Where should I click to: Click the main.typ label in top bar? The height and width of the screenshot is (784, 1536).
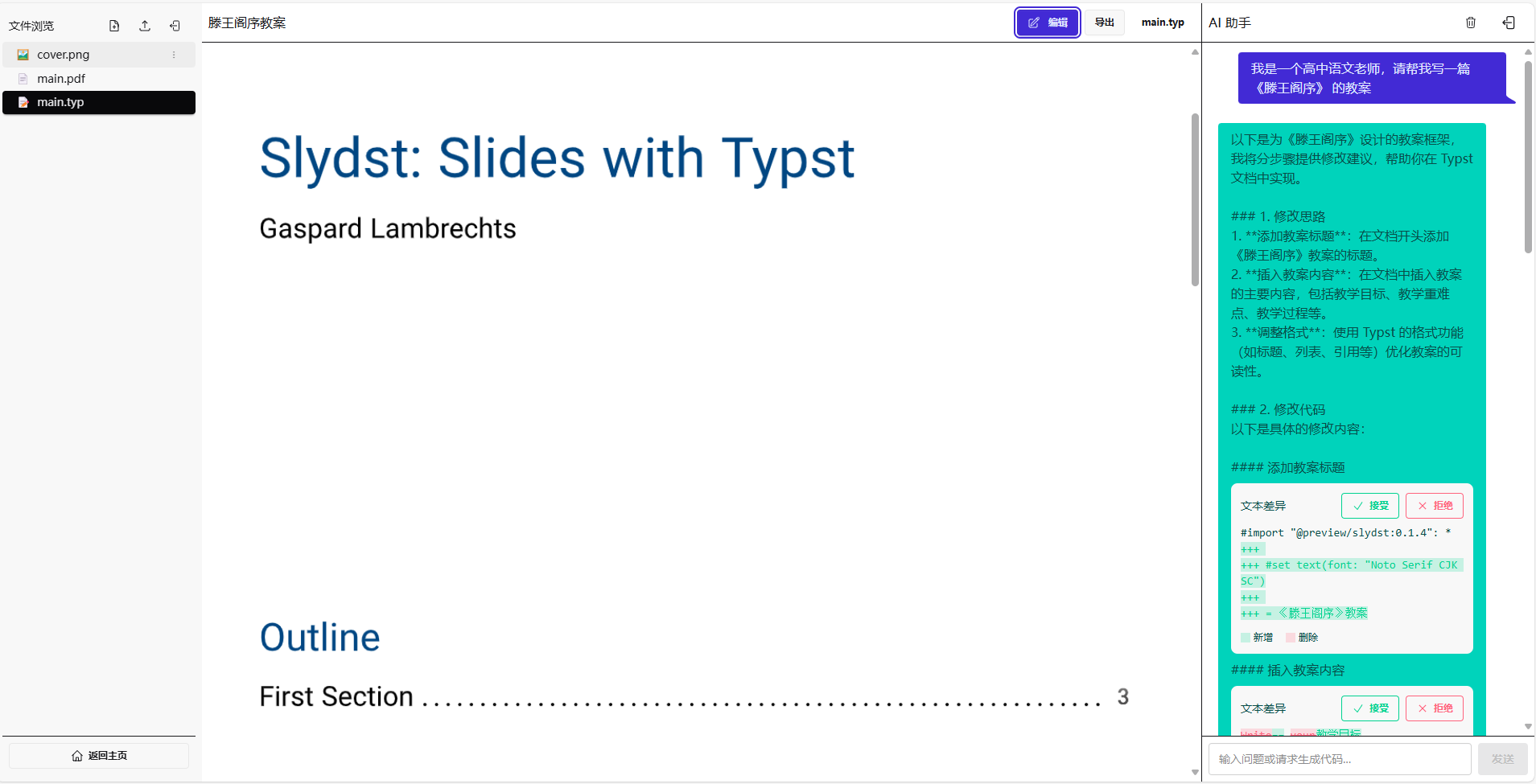1163,23
